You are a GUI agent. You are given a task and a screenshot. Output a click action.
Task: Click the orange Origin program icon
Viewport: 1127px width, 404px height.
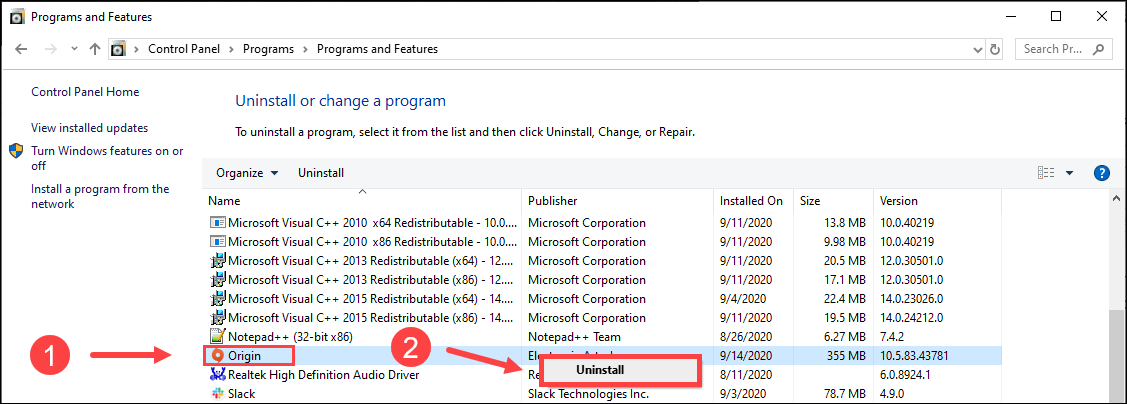pyautogui.click(x=216, y=354)
